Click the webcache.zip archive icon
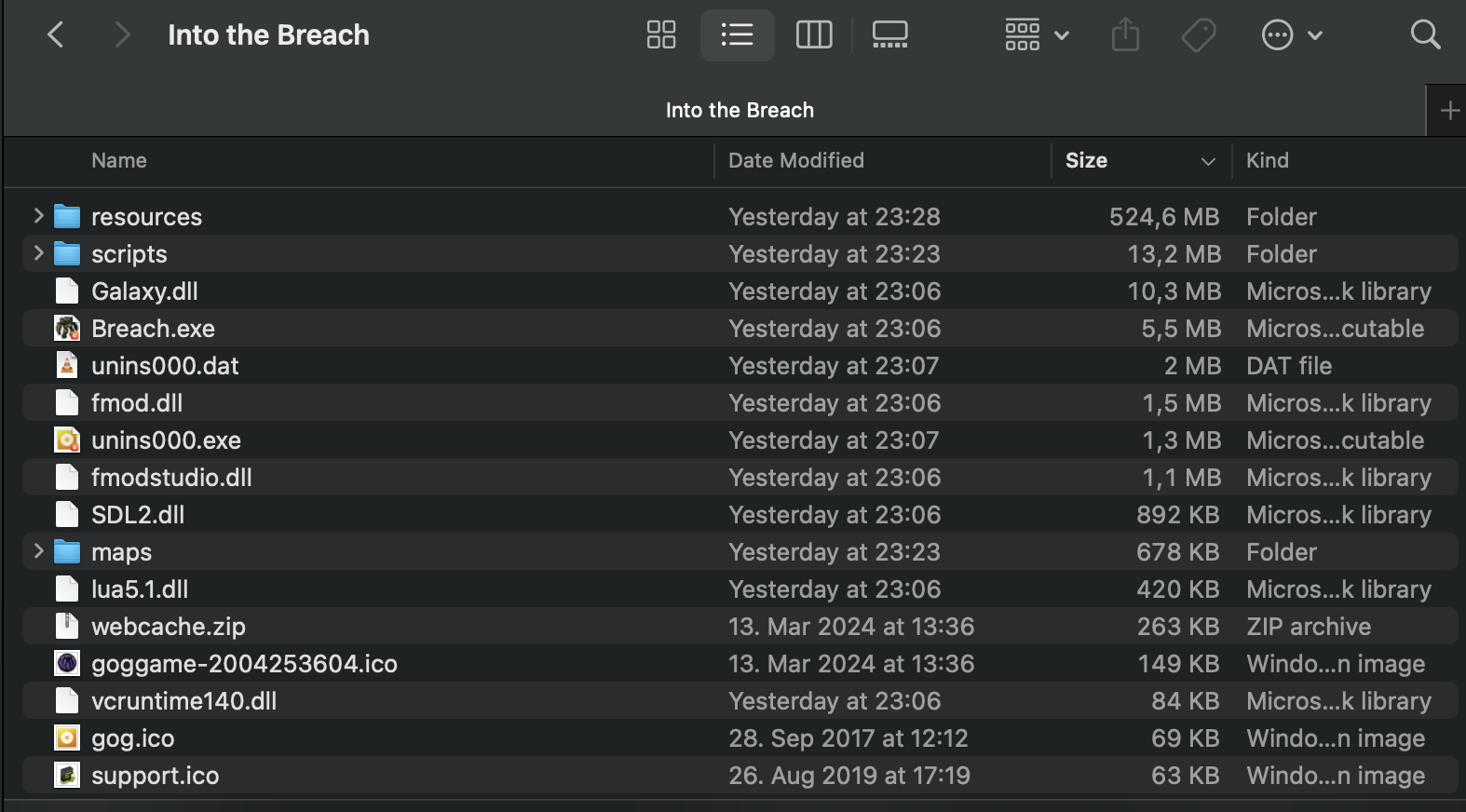 pos(67,626)
